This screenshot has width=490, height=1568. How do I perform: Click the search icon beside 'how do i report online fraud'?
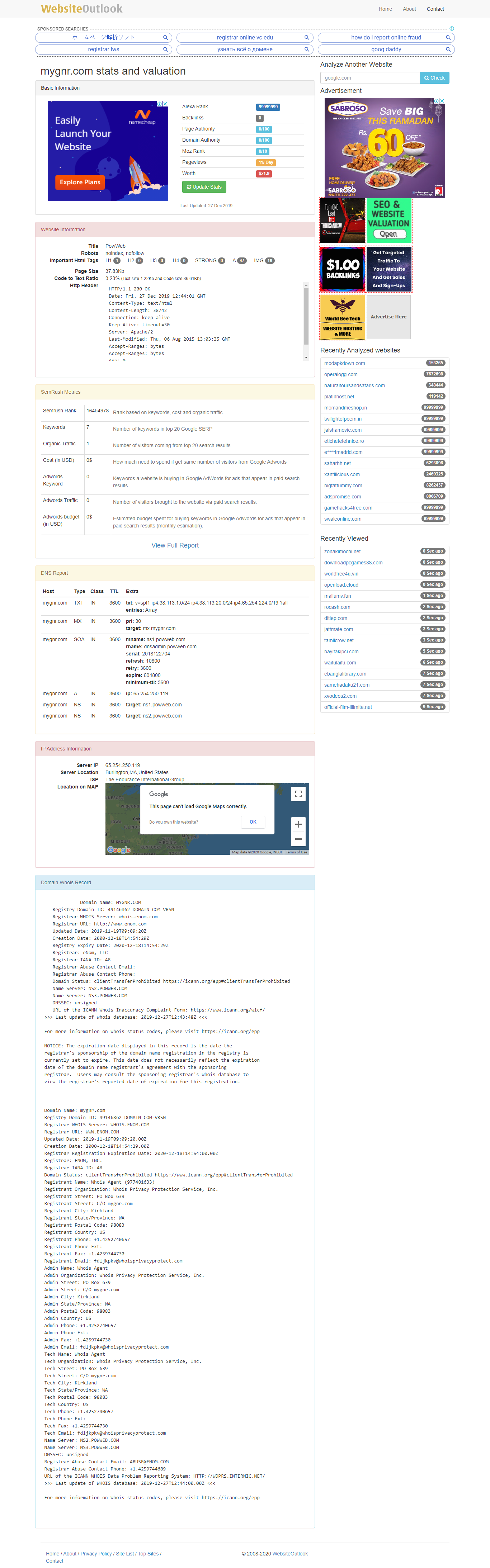(x=448, y=38)
